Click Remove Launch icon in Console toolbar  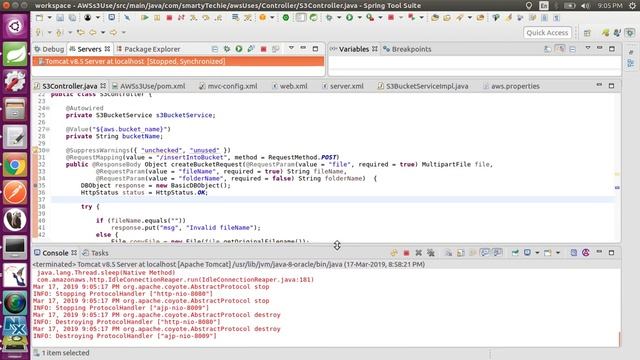pos(418,253)
